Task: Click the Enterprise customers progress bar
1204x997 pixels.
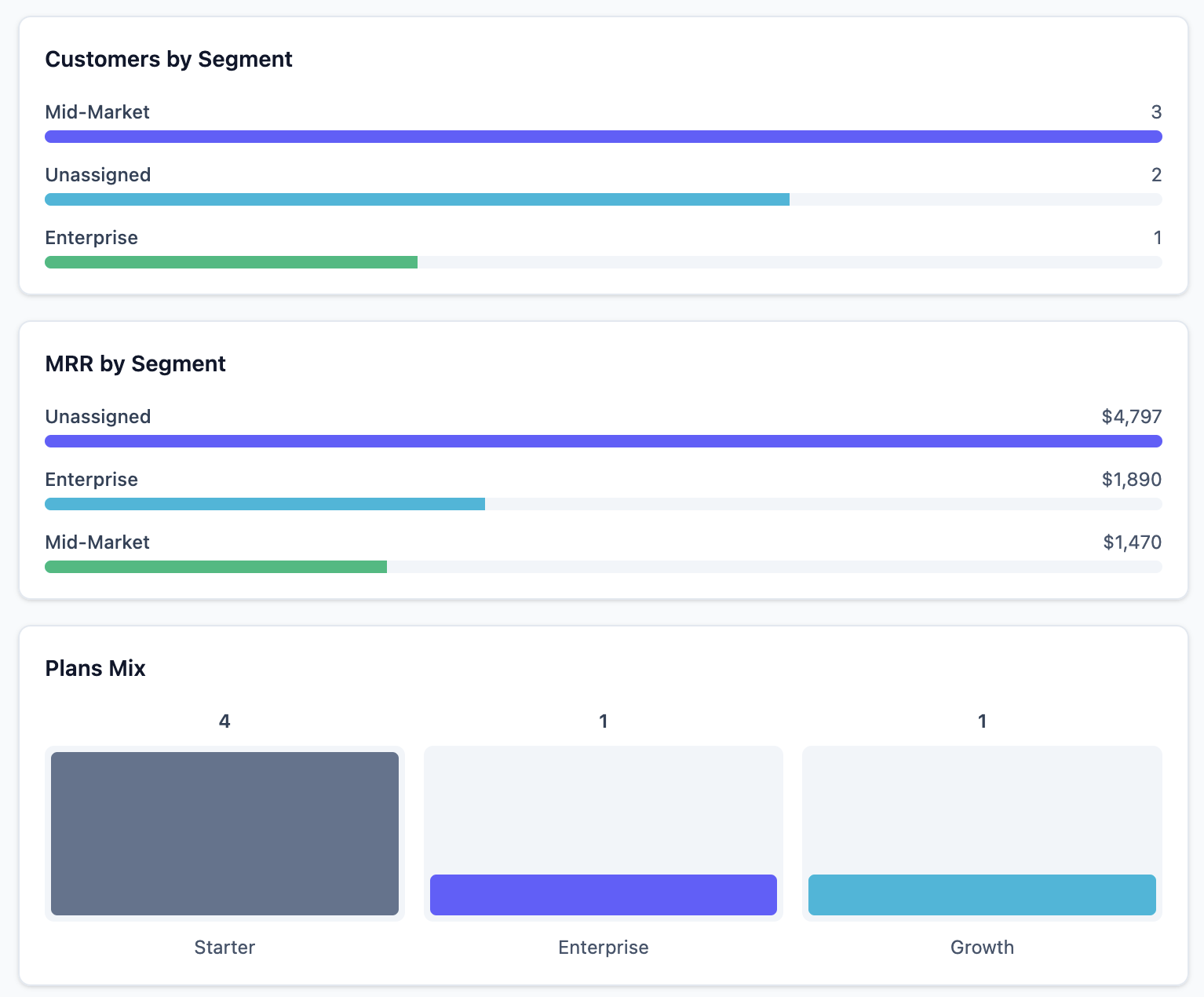Action: point(603,262)
